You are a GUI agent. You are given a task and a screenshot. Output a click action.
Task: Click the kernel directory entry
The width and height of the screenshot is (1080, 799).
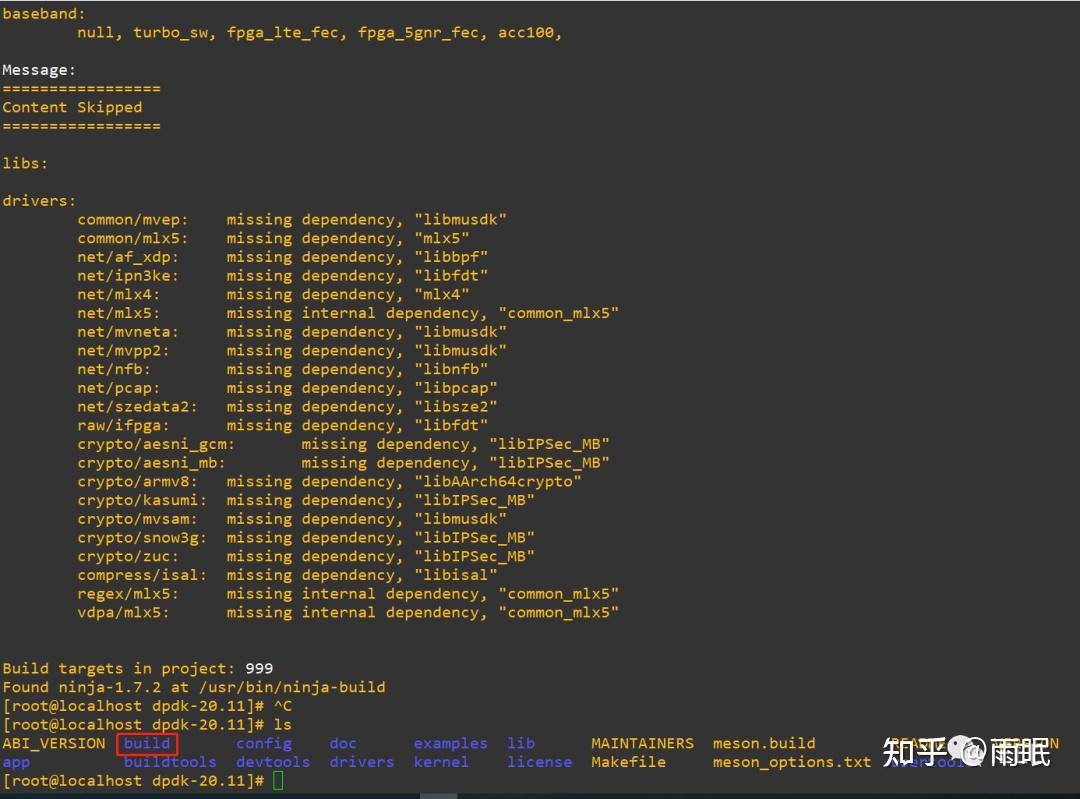pyautogui.click(x=441, y=762)
